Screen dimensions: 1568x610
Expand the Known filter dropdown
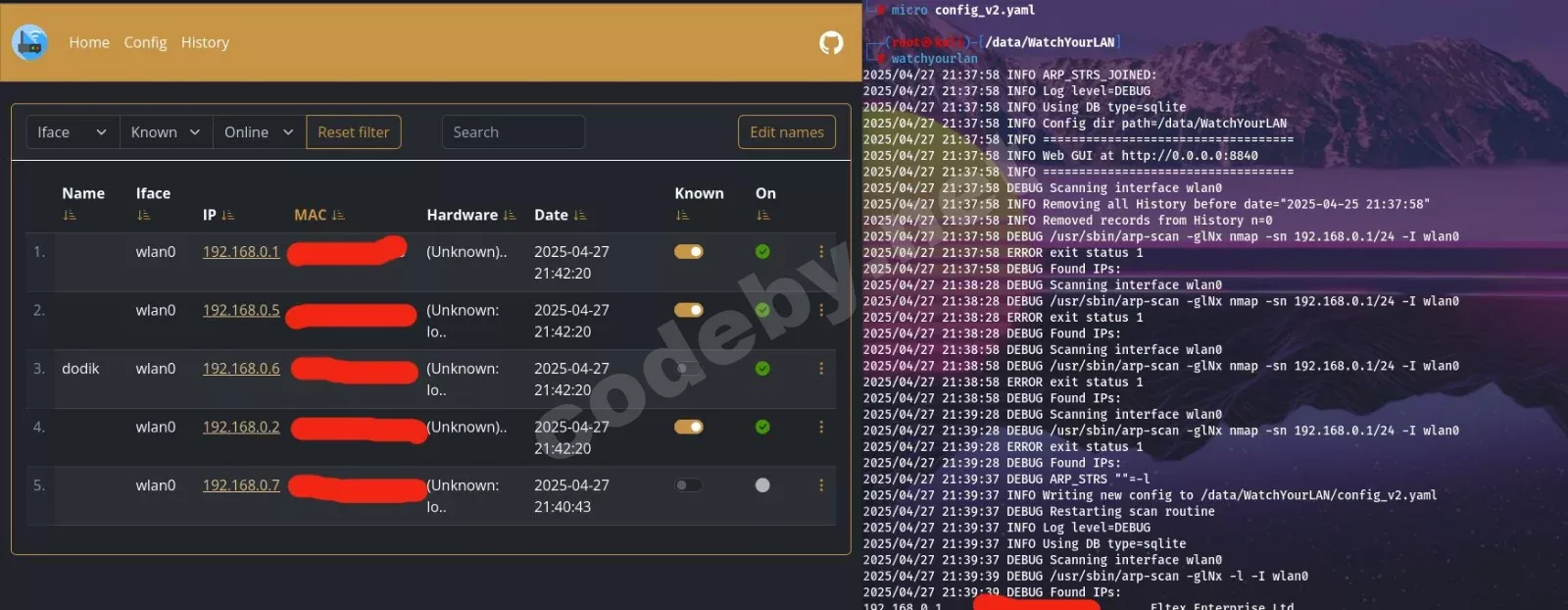point(167,132)
